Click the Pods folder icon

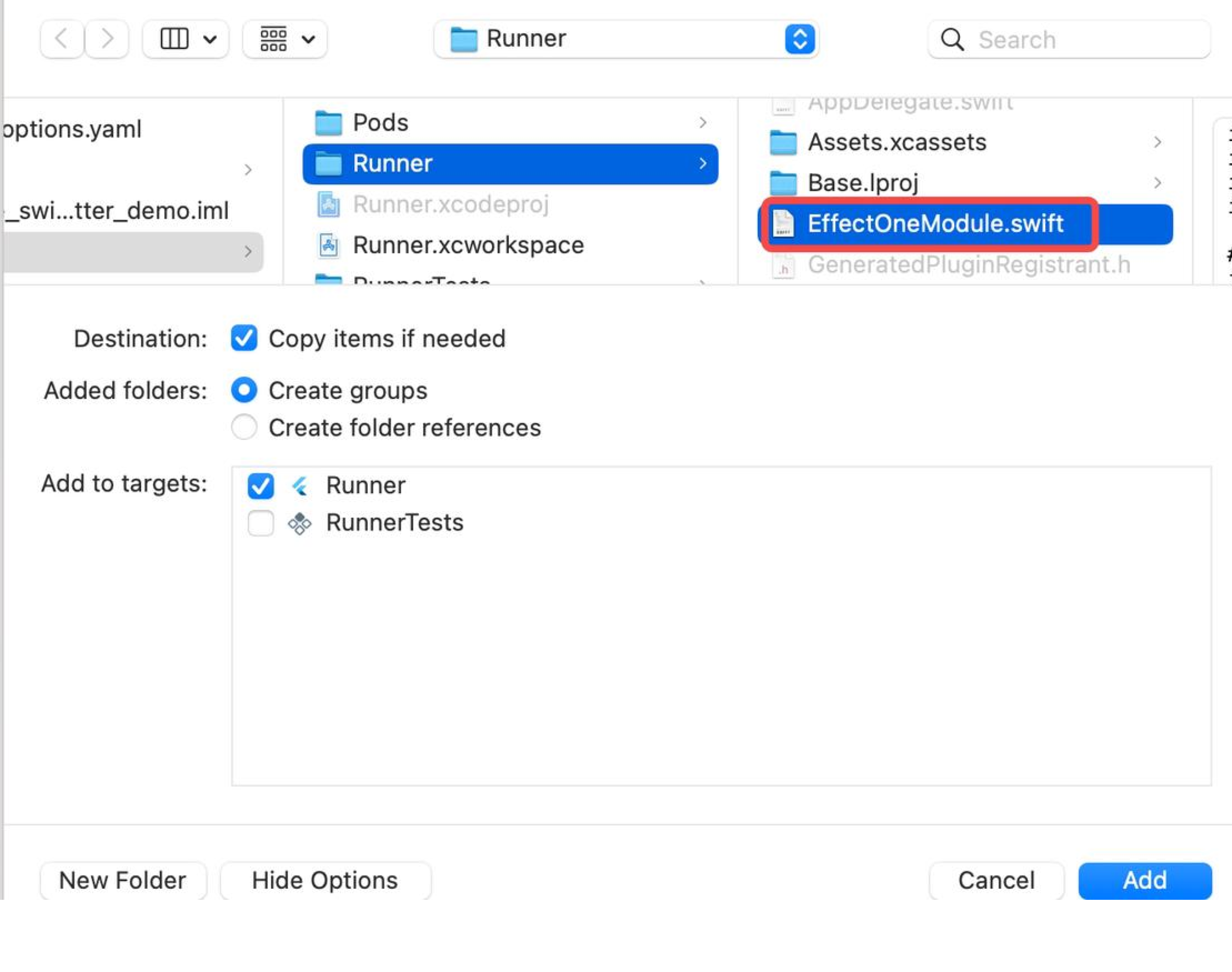(328, 123)
